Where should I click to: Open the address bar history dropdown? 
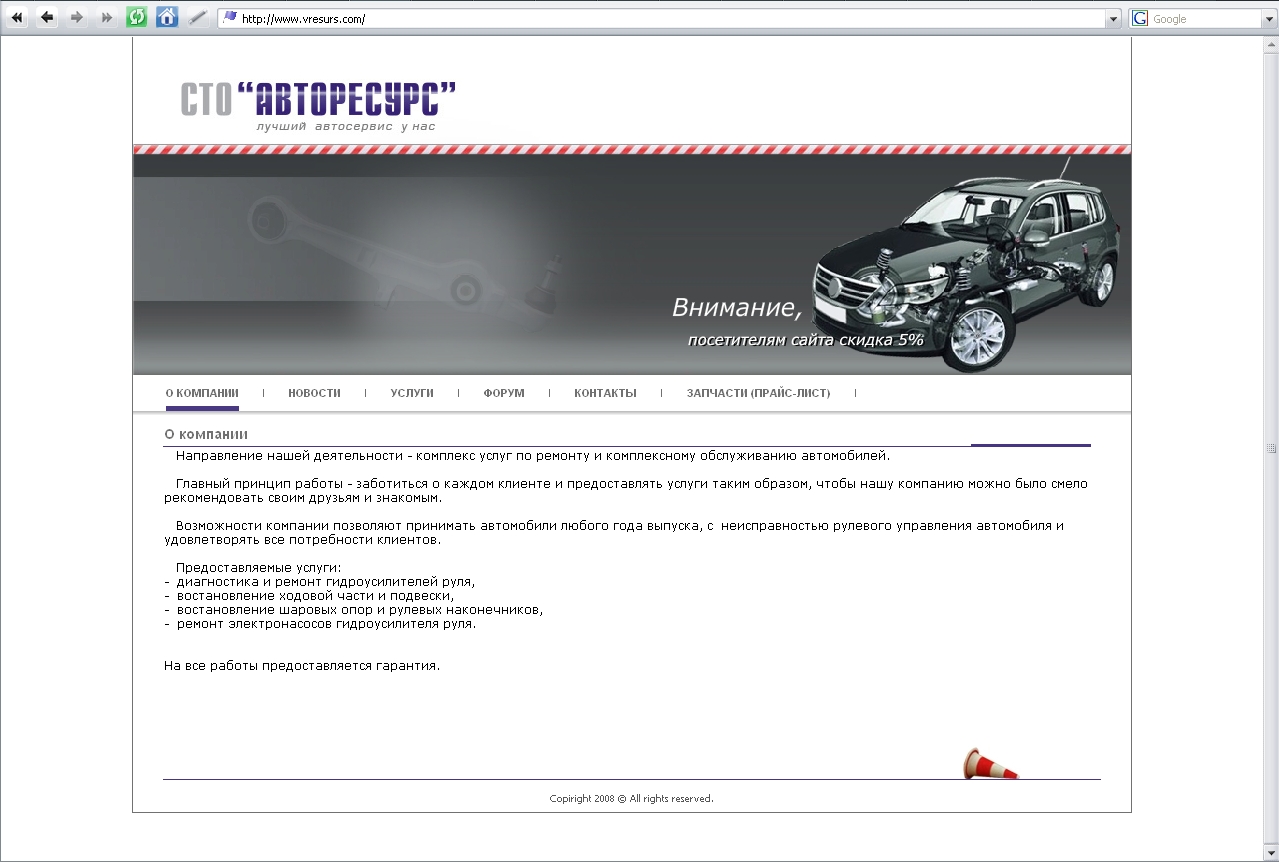pos(1113,18)
